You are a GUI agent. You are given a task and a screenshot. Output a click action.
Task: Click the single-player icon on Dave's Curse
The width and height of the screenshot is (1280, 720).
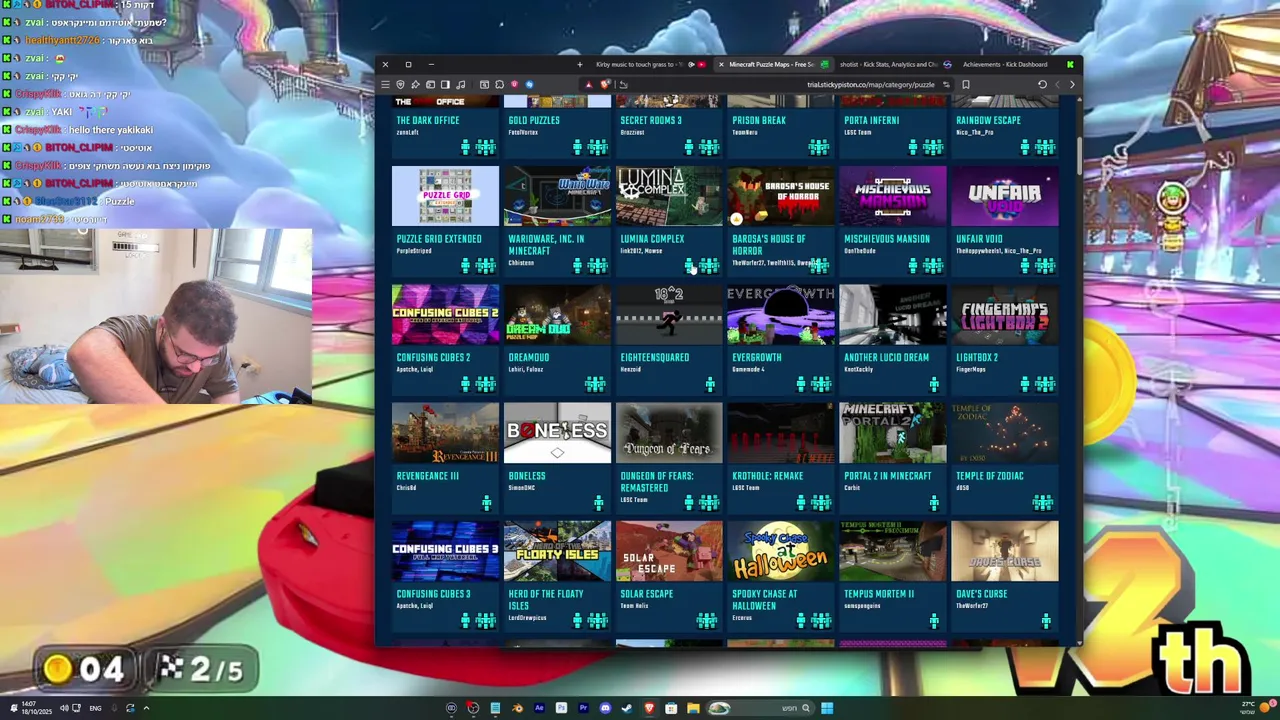[1046, 621]
